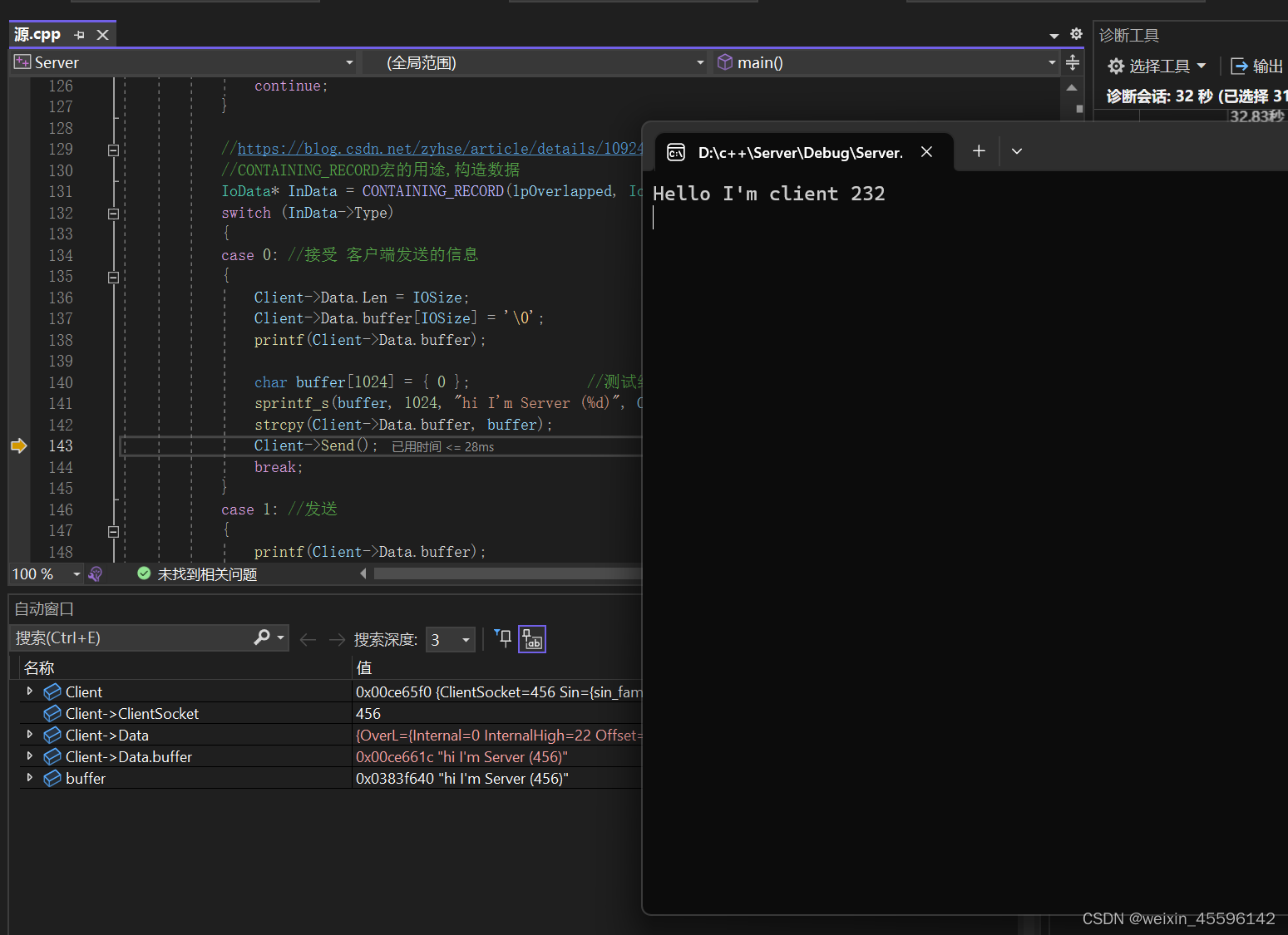1288x935 pixels.
Task: Toggle the pin icon in the Autos window toolbar
Action: [x=502, y=638]
